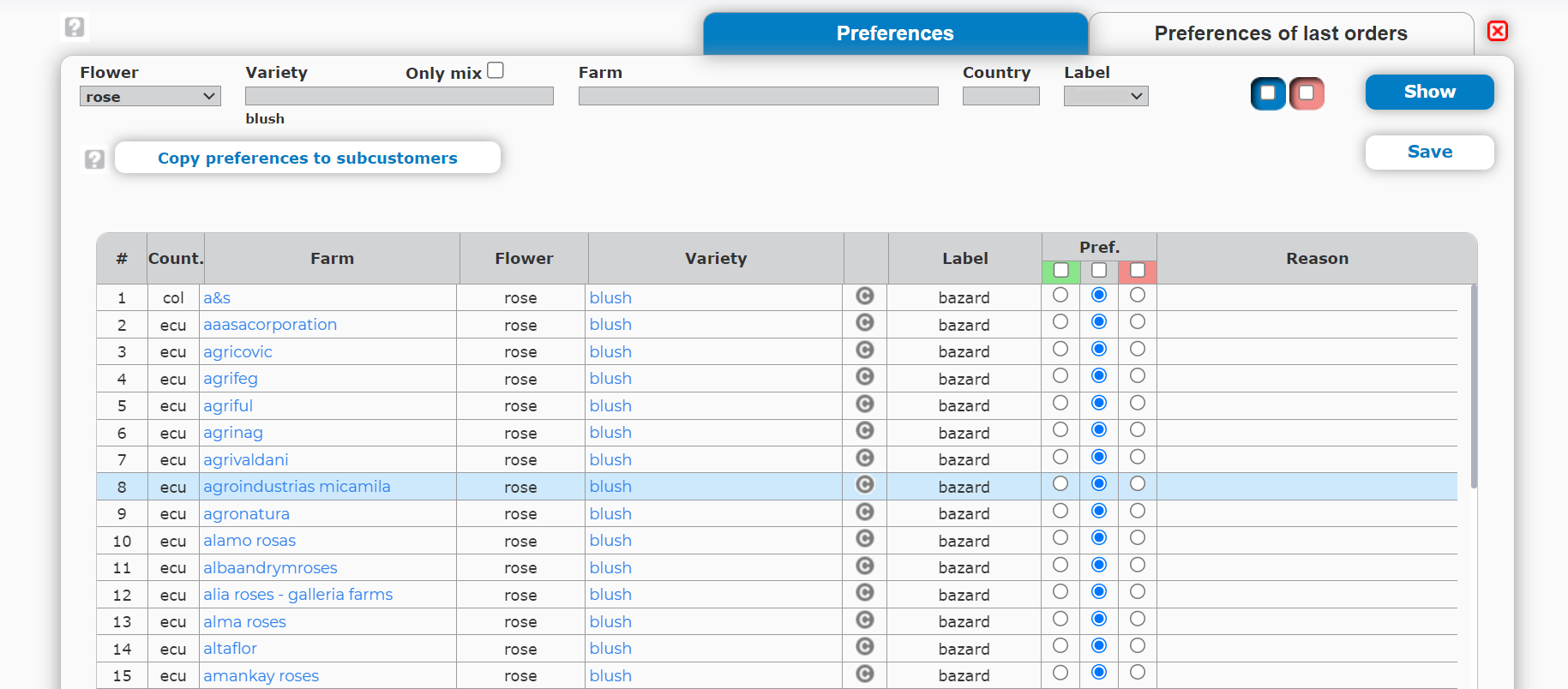Enable the Only mix checkbox

tap(496, 70)
